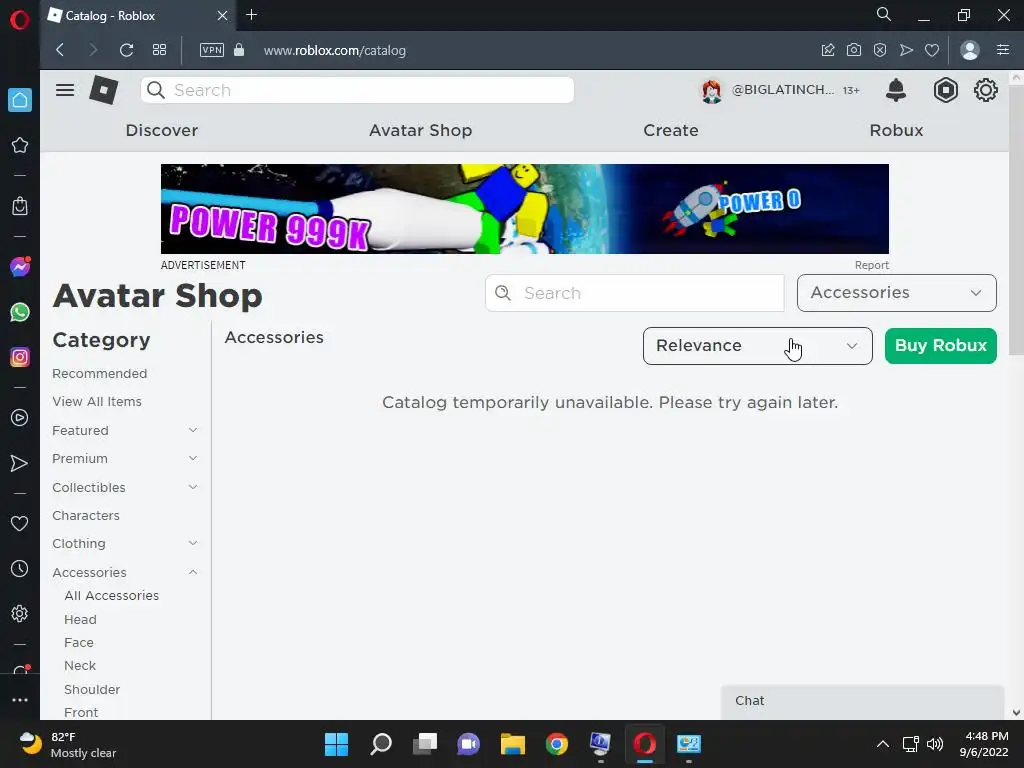This screenshot has width=1024, height=768.
Task: Toggle the Opera VPN badge
Action: (212, 50)
